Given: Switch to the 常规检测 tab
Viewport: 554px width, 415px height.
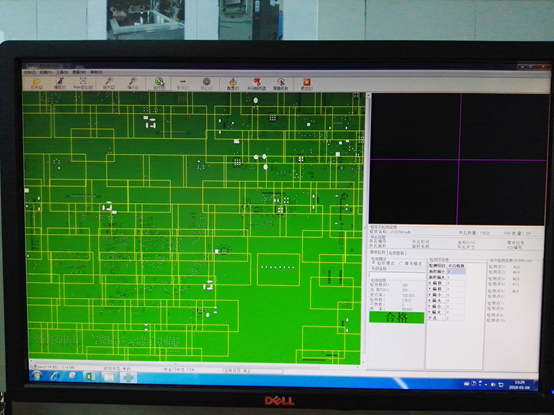Looking at the screenshot, I should 378,253.
